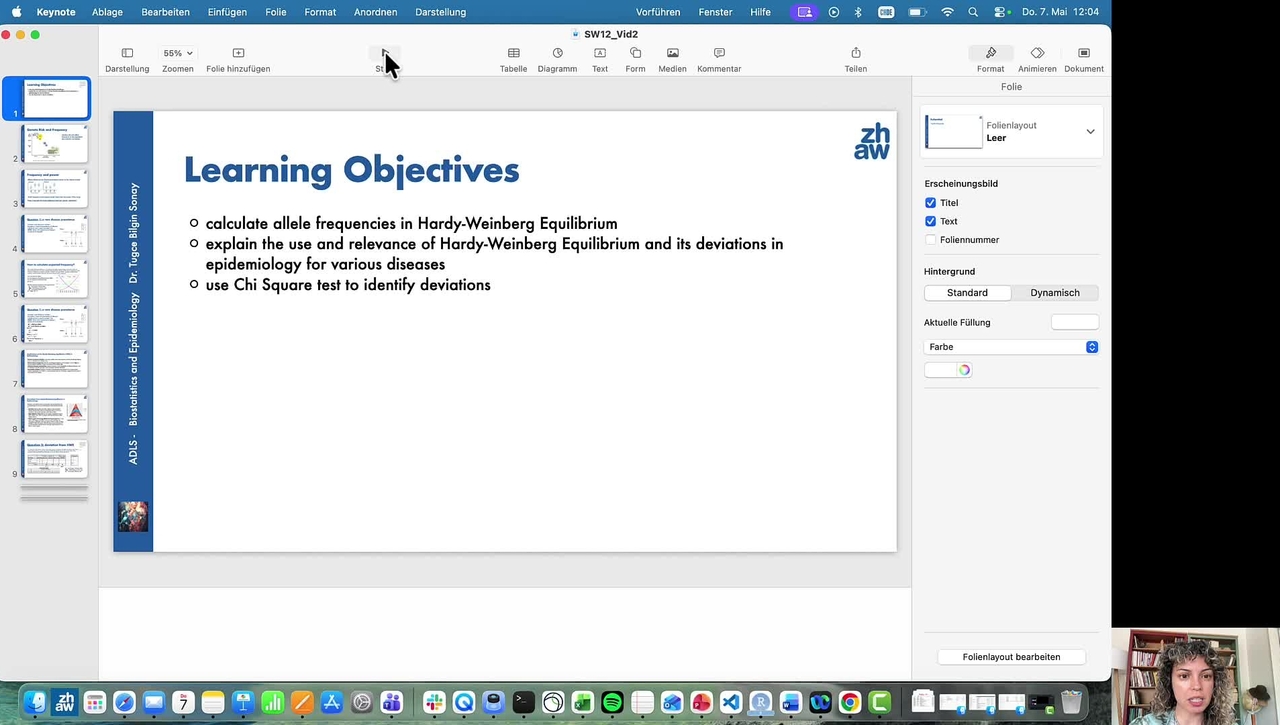Image resolution: width=1280 pixels, height=725 pixels.
Task: Open the Anordnen menu
Action: (x=375, y=12)
